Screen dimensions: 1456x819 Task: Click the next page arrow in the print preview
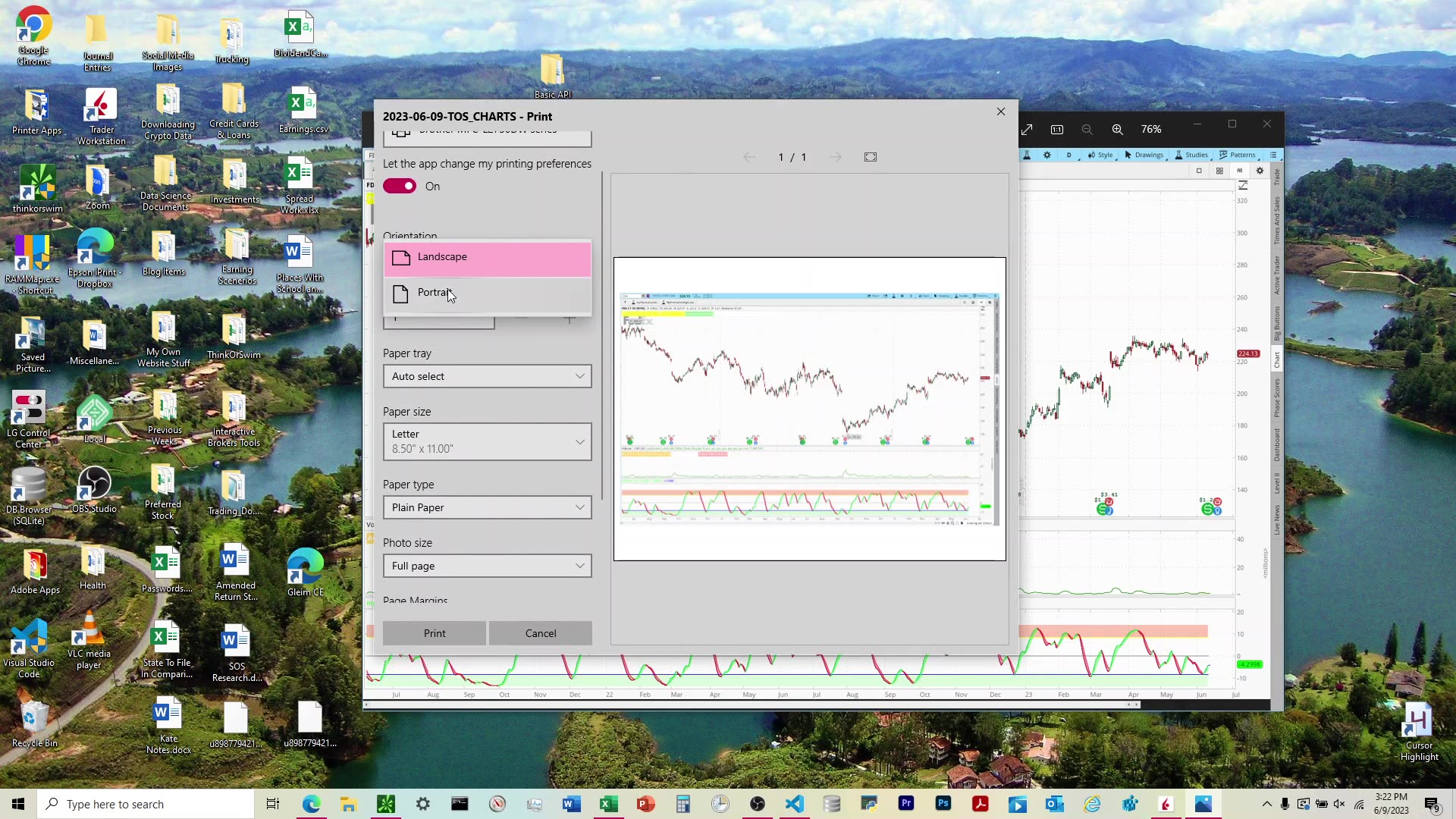pyautogui.click(x=836, y=157)
